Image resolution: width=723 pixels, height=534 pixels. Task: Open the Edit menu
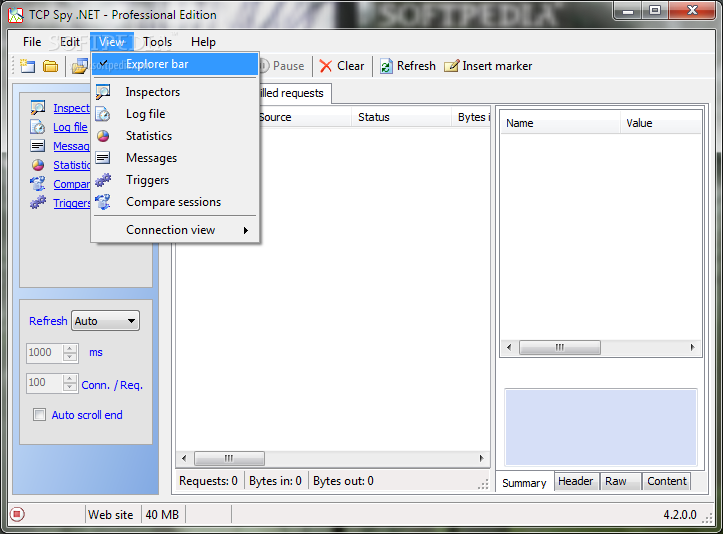tap(70, 42)
